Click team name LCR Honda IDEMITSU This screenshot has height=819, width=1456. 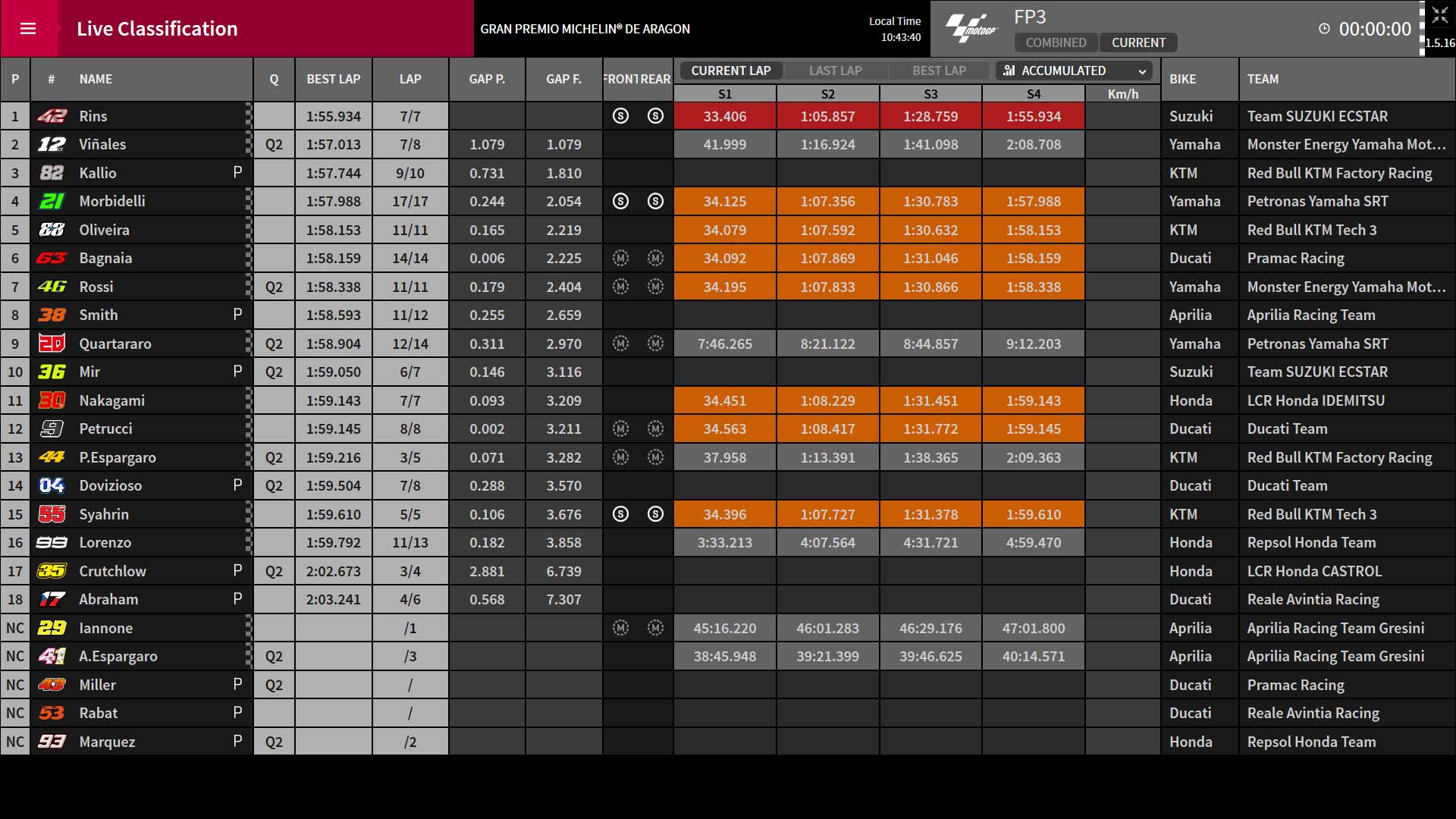click(x=1316, y=400)
